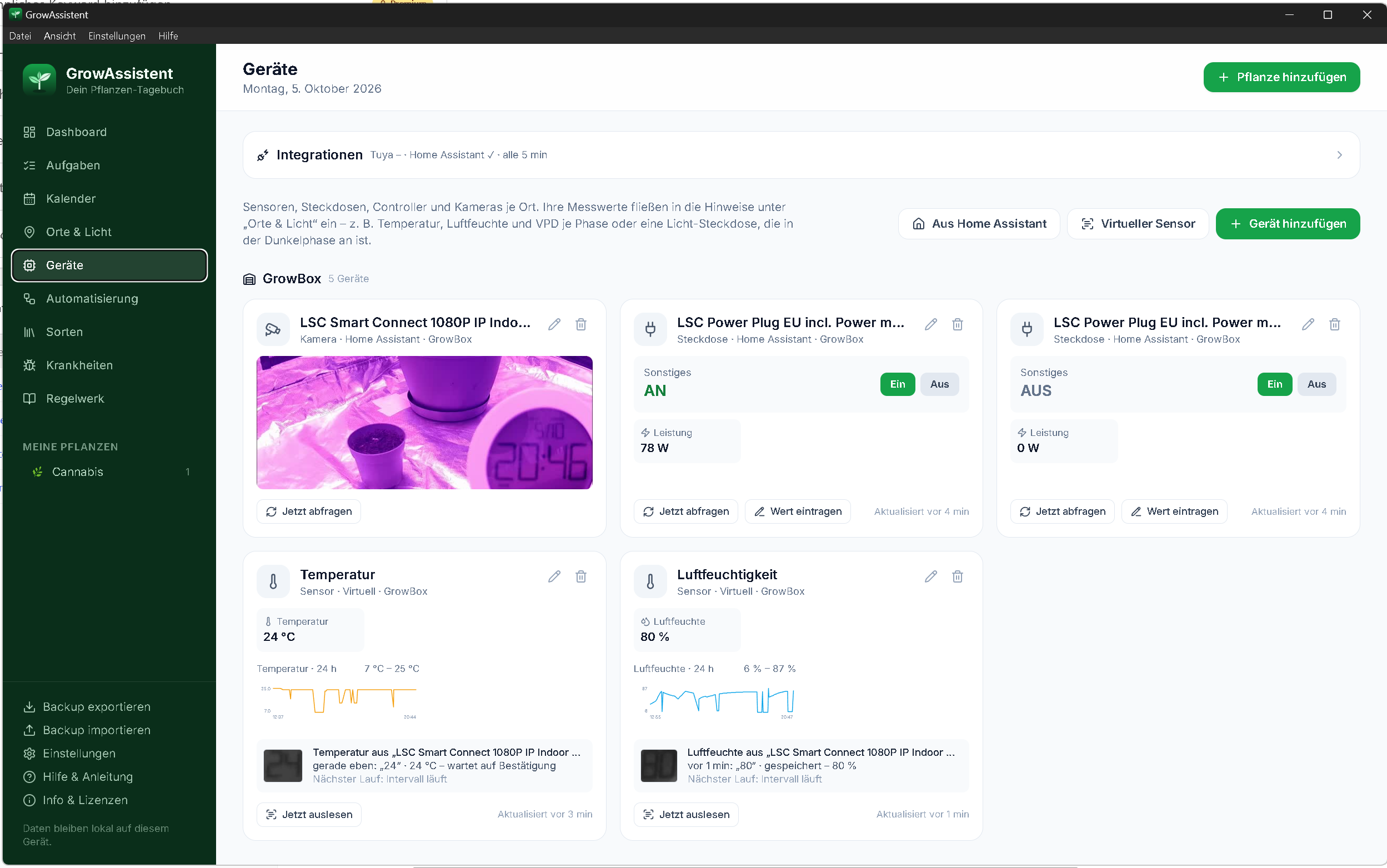The height and width of the screenshot is (868, 1387).
Task: Switch the AUS power plug to Ein
Action: 1274,384
